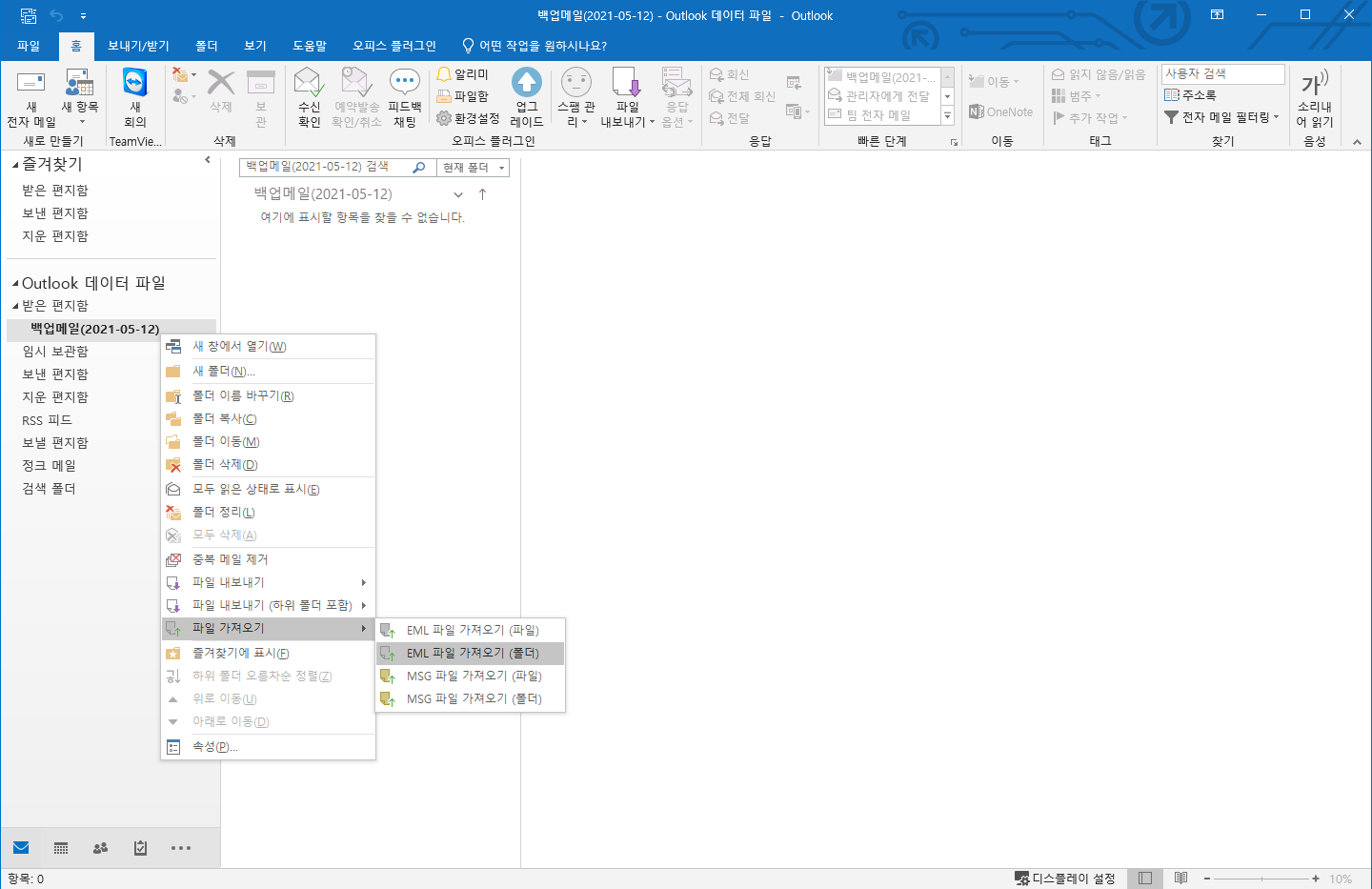Select EML 파일 가져오기 (폴더) submenu item
The image size is (1372, 889).
pos(471,653)
